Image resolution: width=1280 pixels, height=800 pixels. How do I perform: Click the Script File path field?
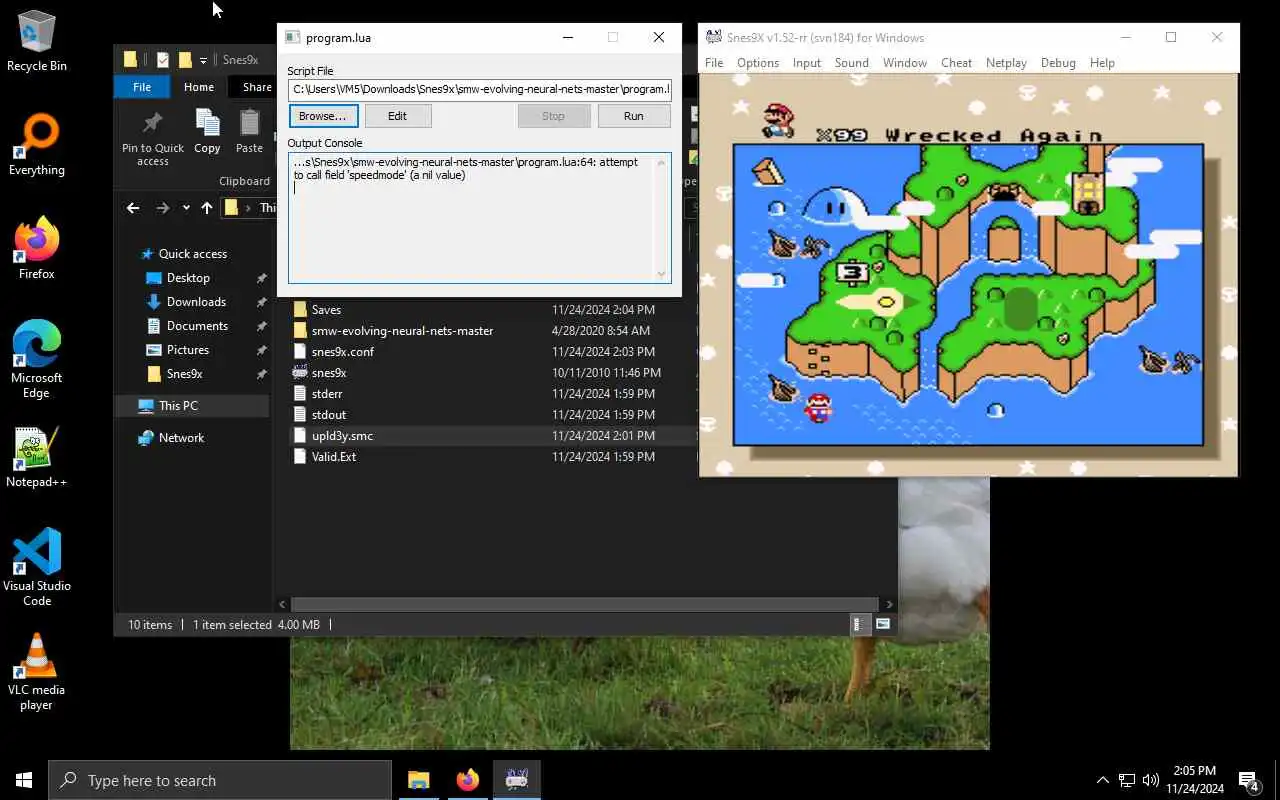[479, 89]
